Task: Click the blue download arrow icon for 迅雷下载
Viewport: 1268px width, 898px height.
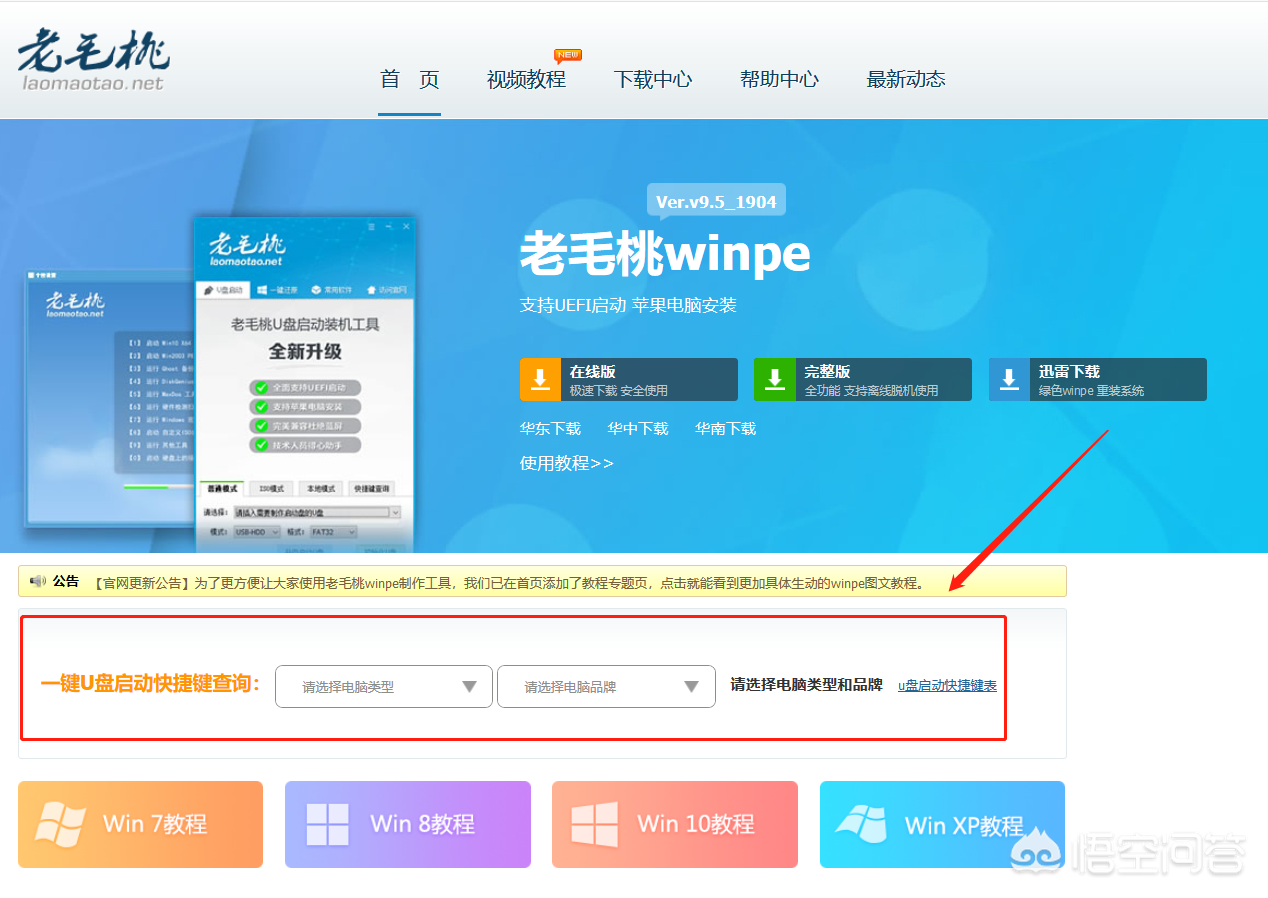Action: [1009, 380]
